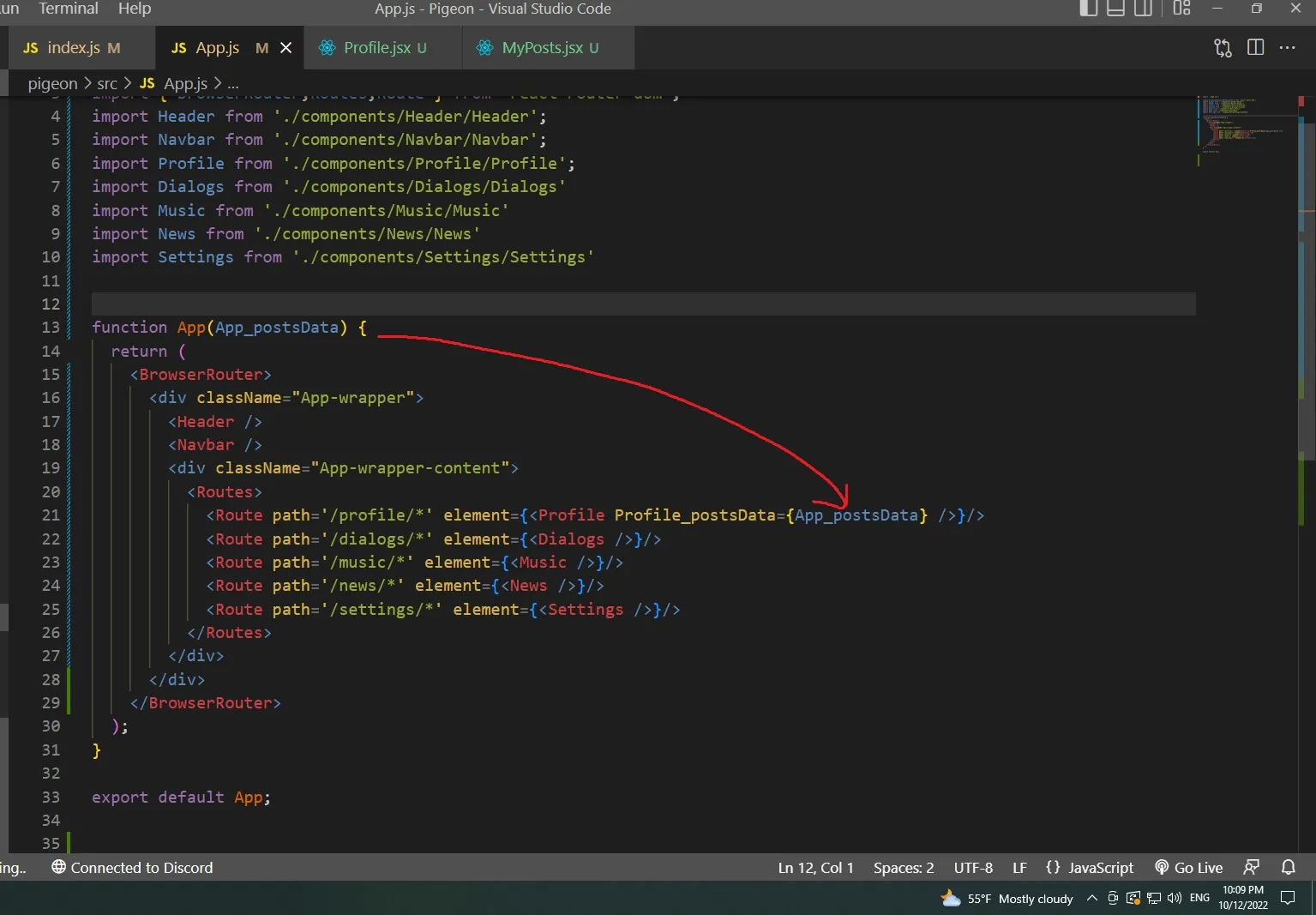The image size is (1316, 915).
Task: Open the editor More Actions ellipsis
Action: coord(1287,48)
